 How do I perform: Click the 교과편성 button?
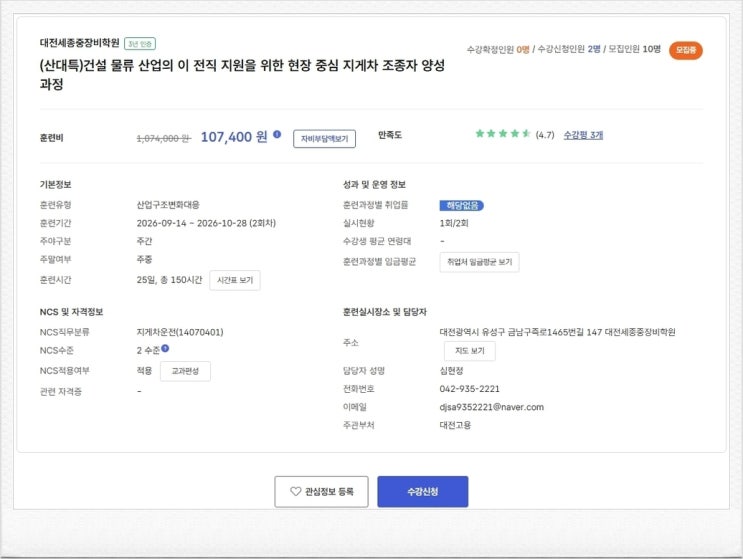tap(185, 371)
